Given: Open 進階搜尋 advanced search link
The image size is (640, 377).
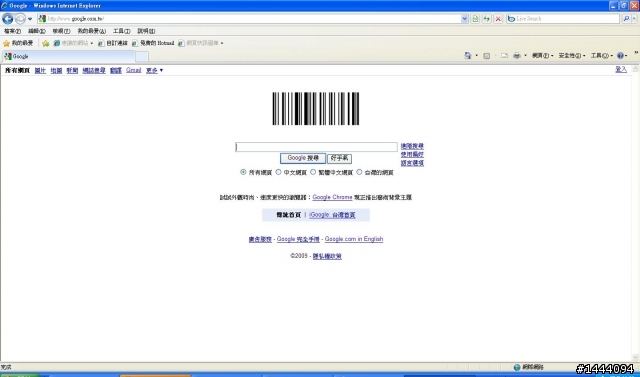Looking at the screenshot, I should (412, 146).
